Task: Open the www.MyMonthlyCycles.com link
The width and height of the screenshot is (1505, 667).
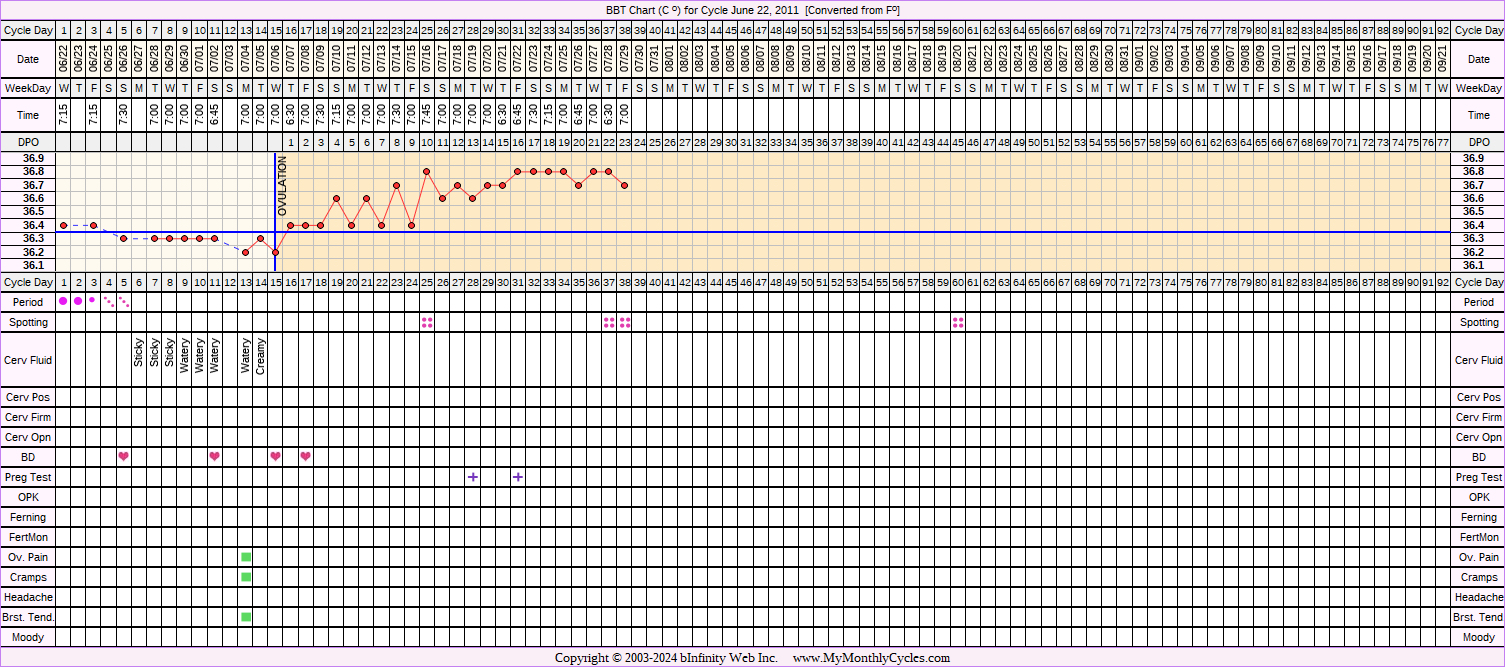Action: point(871,658)
